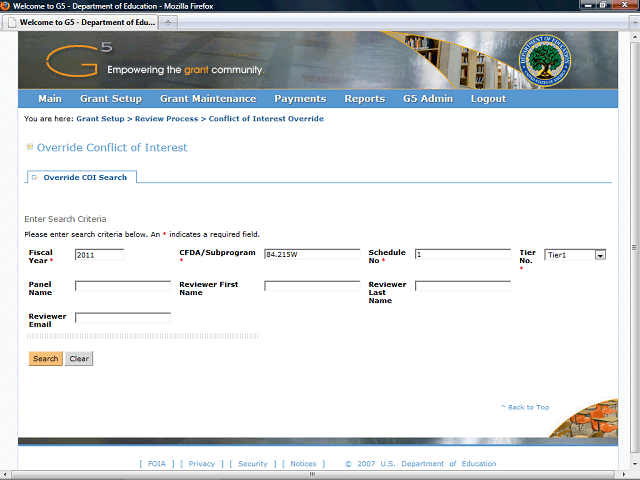Viewport: 640px width, 480px height.
Task: Jump using the Back to Top link
Action: pos(525,407)
